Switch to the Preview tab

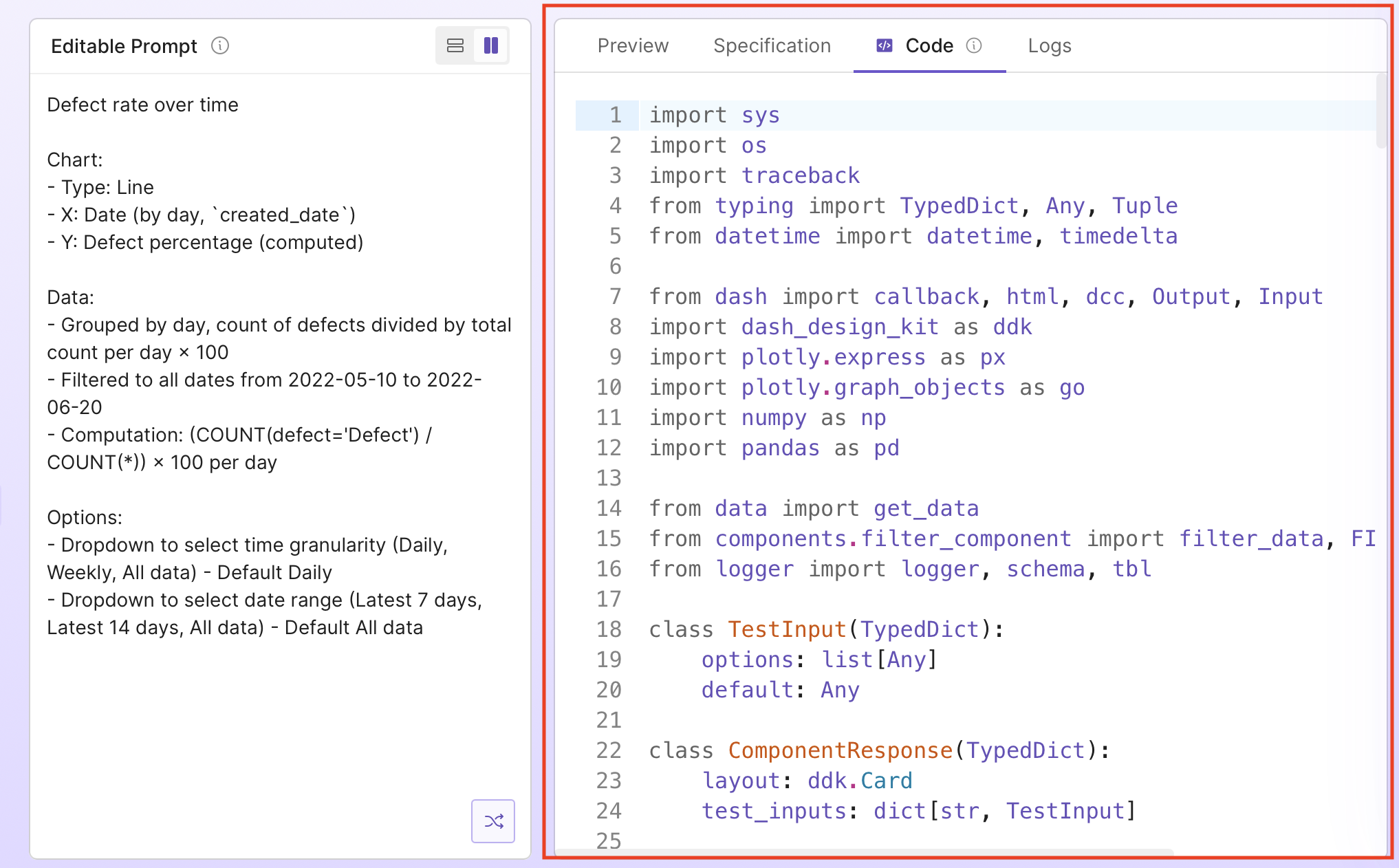click(632, 45)
